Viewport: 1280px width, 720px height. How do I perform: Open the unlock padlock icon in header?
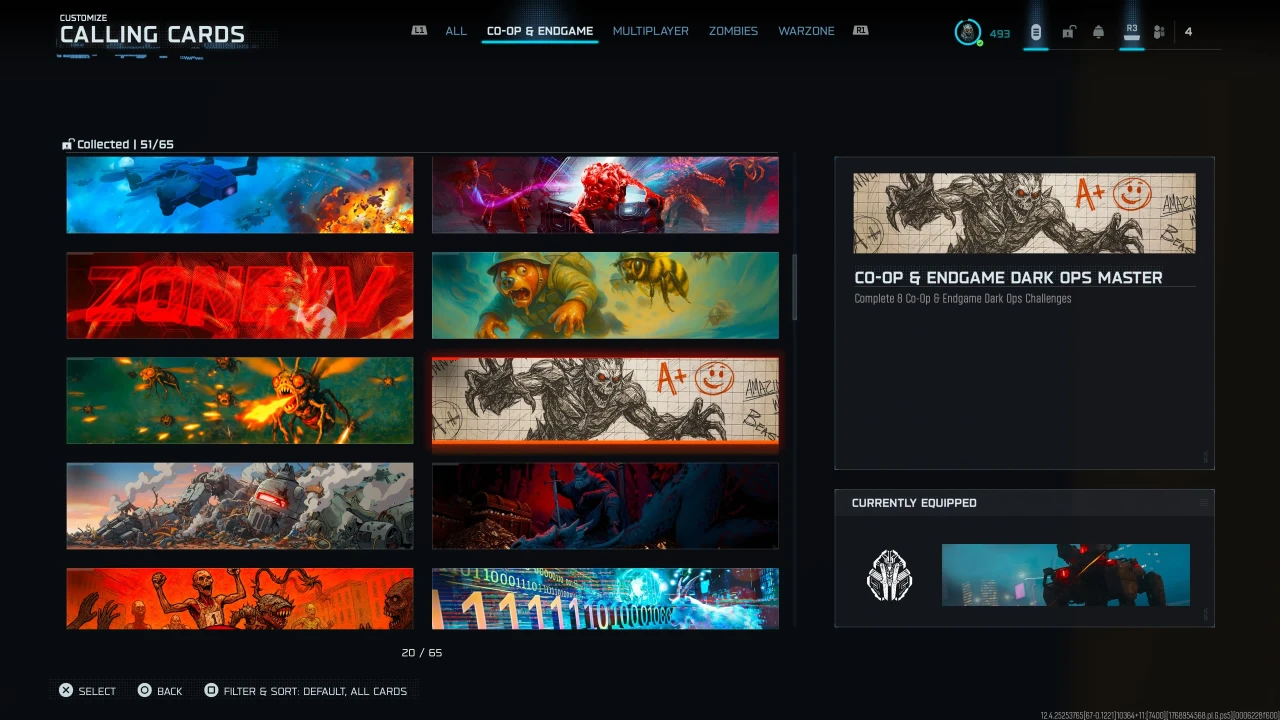point(1068,32)
